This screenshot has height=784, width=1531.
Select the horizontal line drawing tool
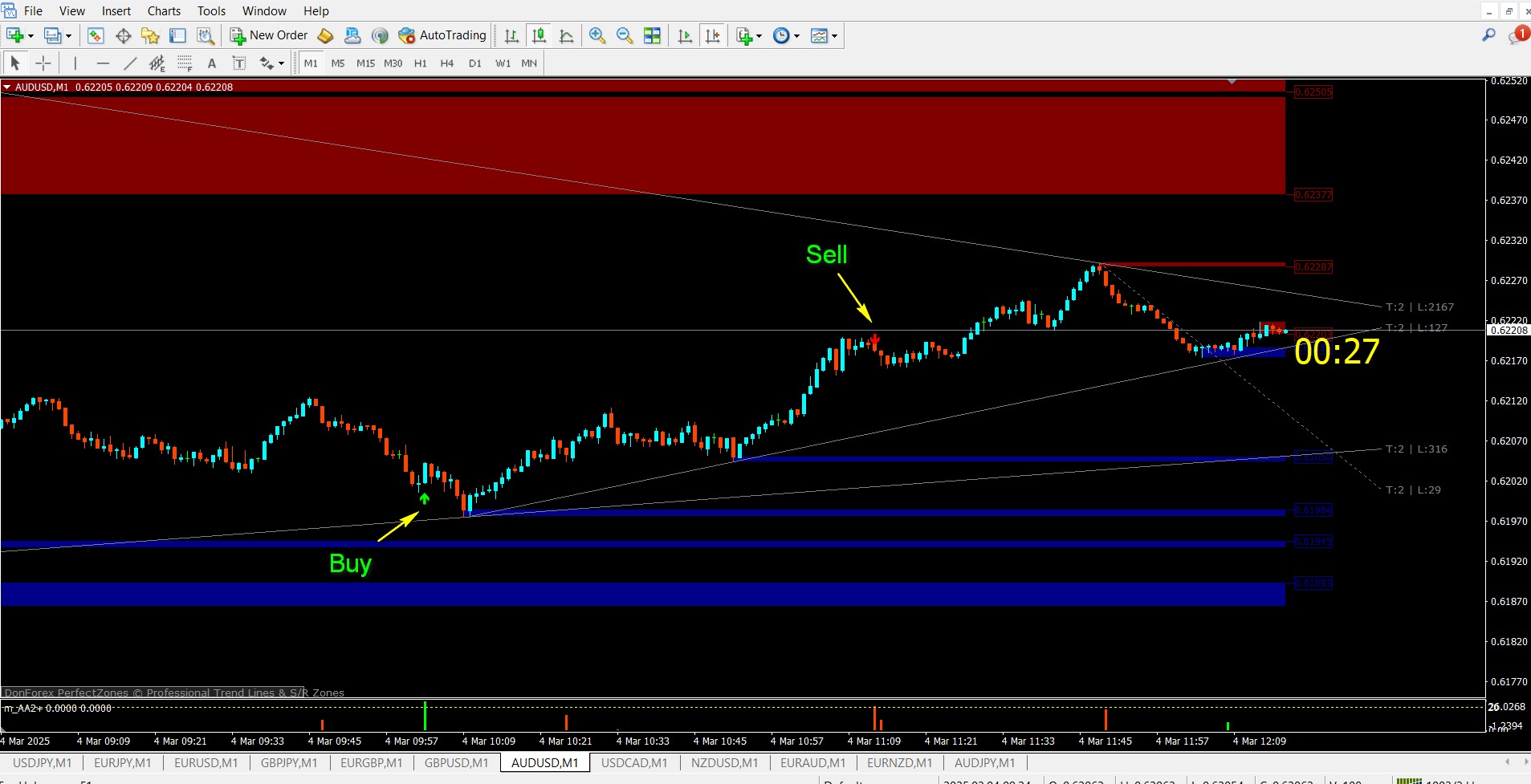pyautogui.click(x=103, y=63)
